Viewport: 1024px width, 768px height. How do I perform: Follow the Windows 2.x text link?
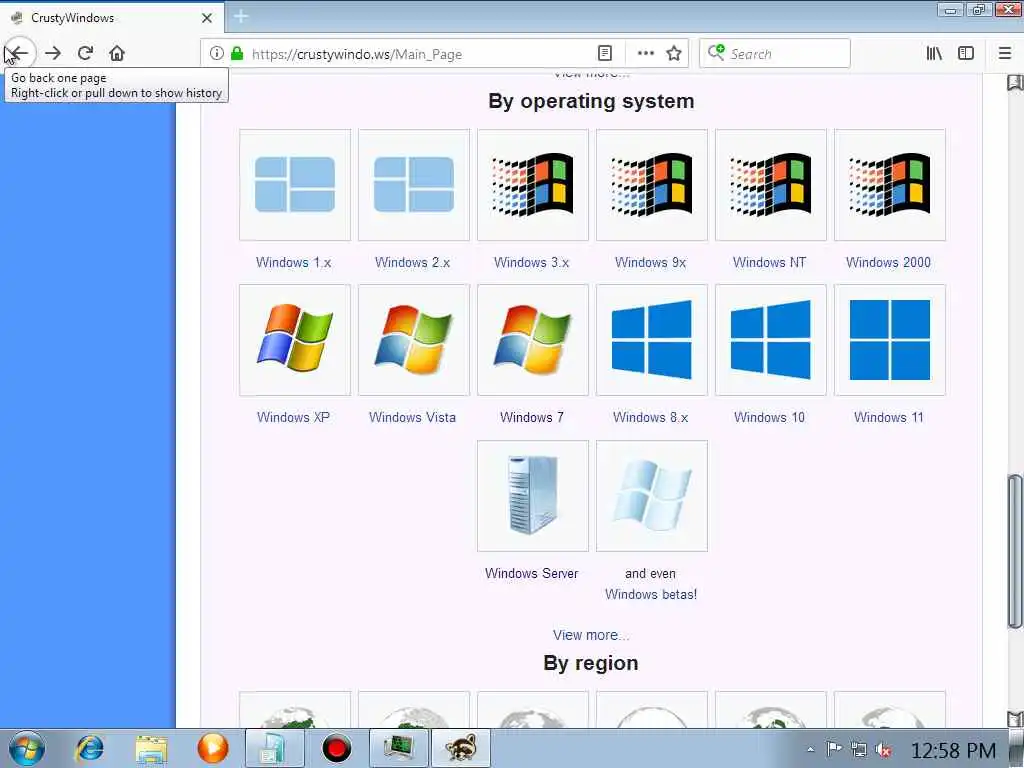point(412,263)
